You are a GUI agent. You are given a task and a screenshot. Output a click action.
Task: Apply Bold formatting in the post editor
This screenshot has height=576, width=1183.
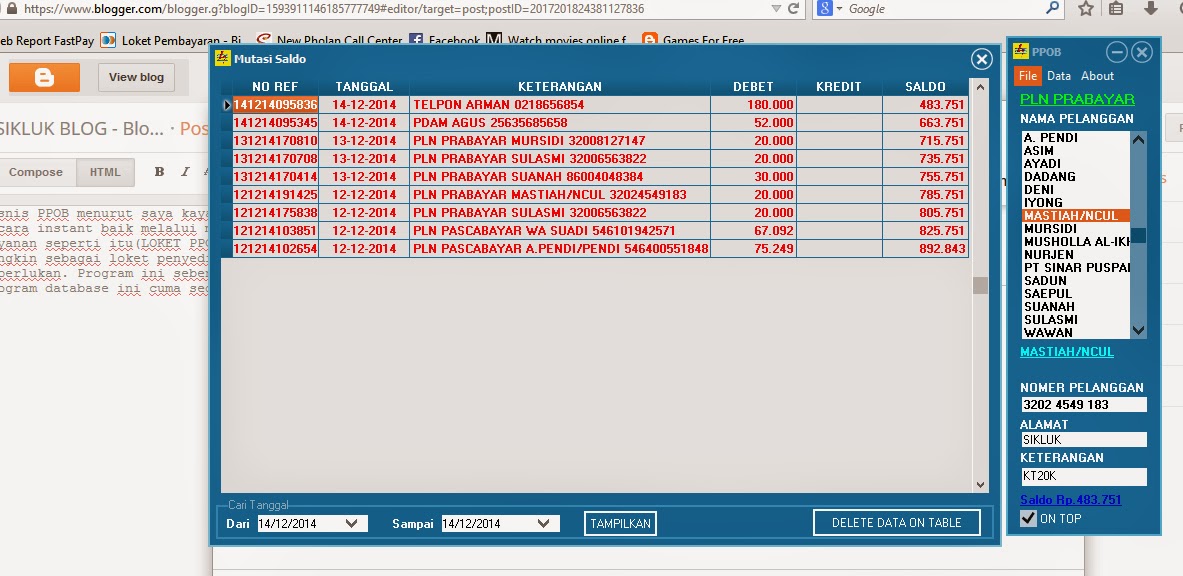pos(158,171)
